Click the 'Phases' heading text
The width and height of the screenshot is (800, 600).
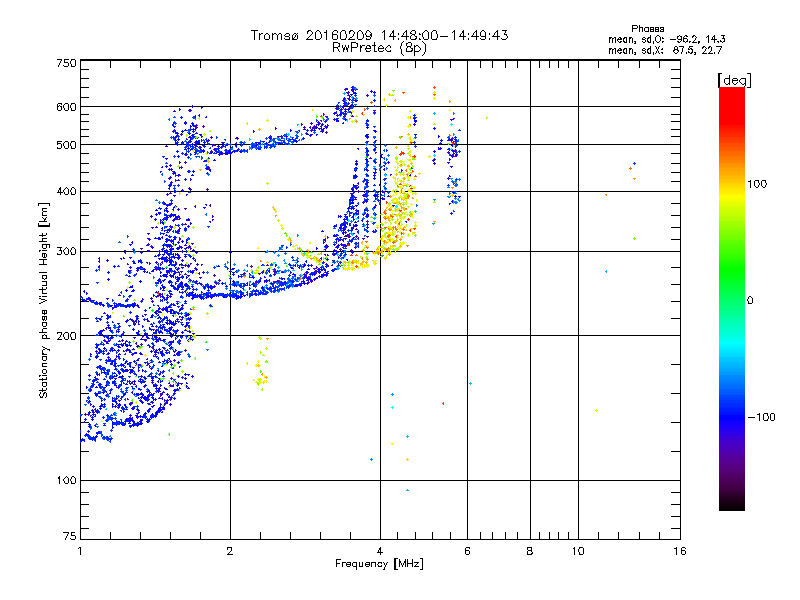647,29
